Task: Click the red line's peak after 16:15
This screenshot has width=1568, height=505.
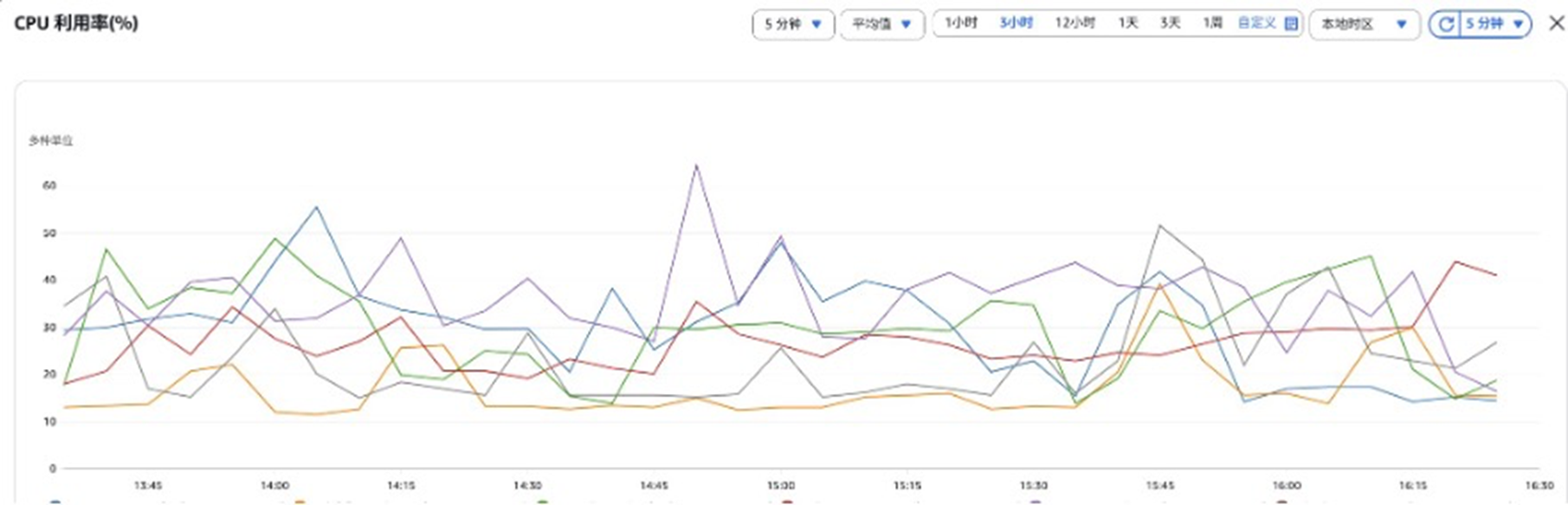Action: (1456, 262)
